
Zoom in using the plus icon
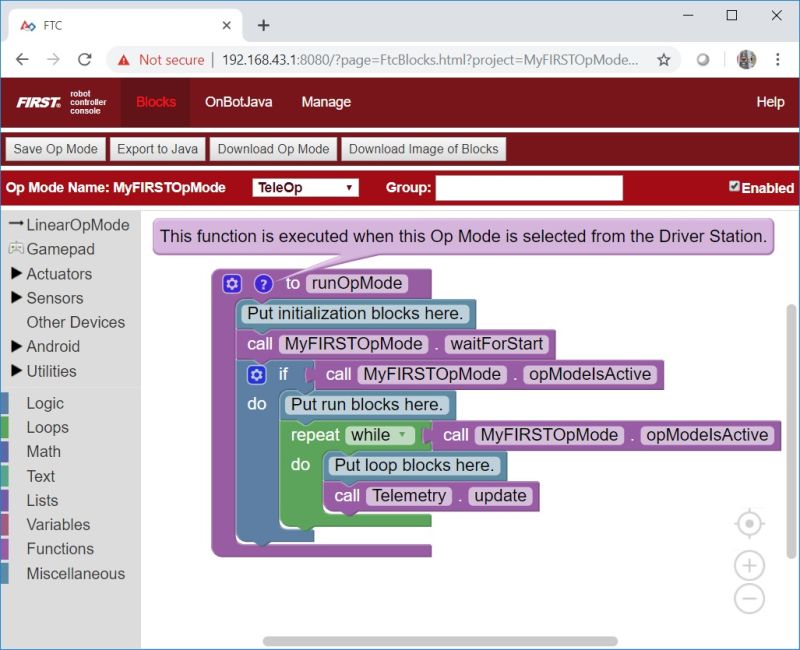click(x=750, y=564)
